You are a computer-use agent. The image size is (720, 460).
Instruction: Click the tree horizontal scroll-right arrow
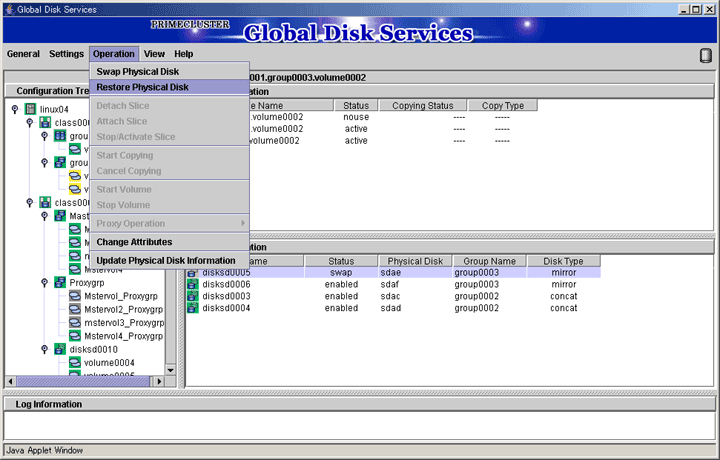click(158, 381)
